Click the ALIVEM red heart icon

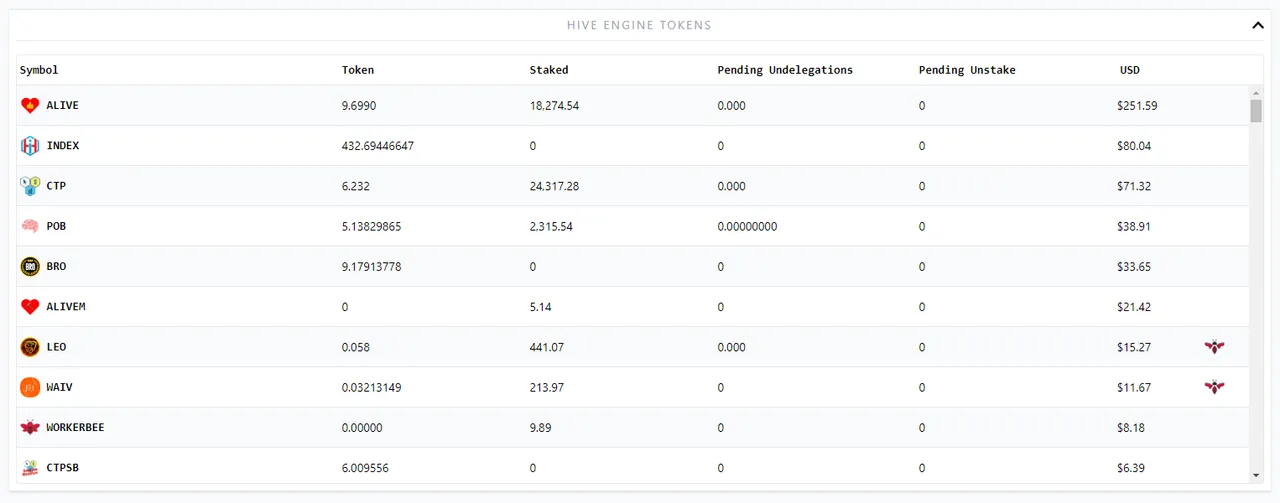point(30,307)
